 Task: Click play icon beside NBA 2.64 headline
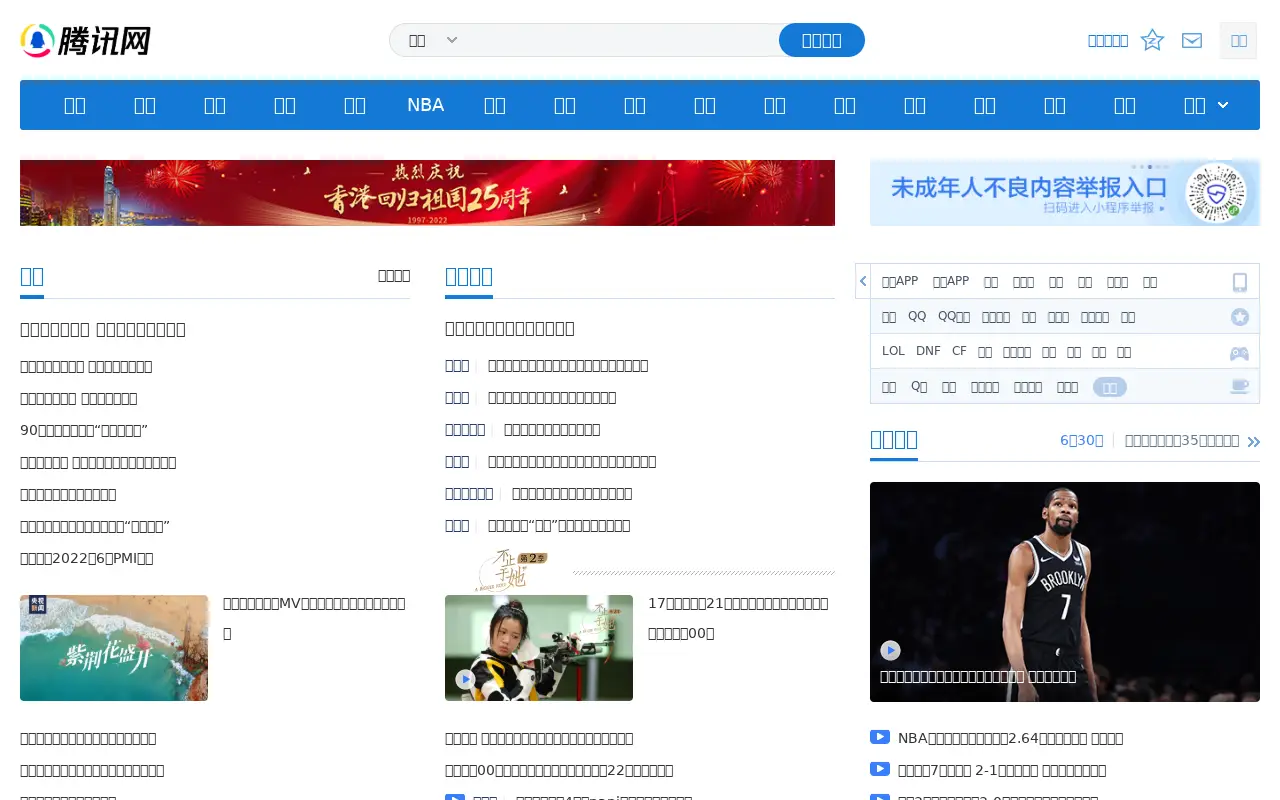coord(880,737)
